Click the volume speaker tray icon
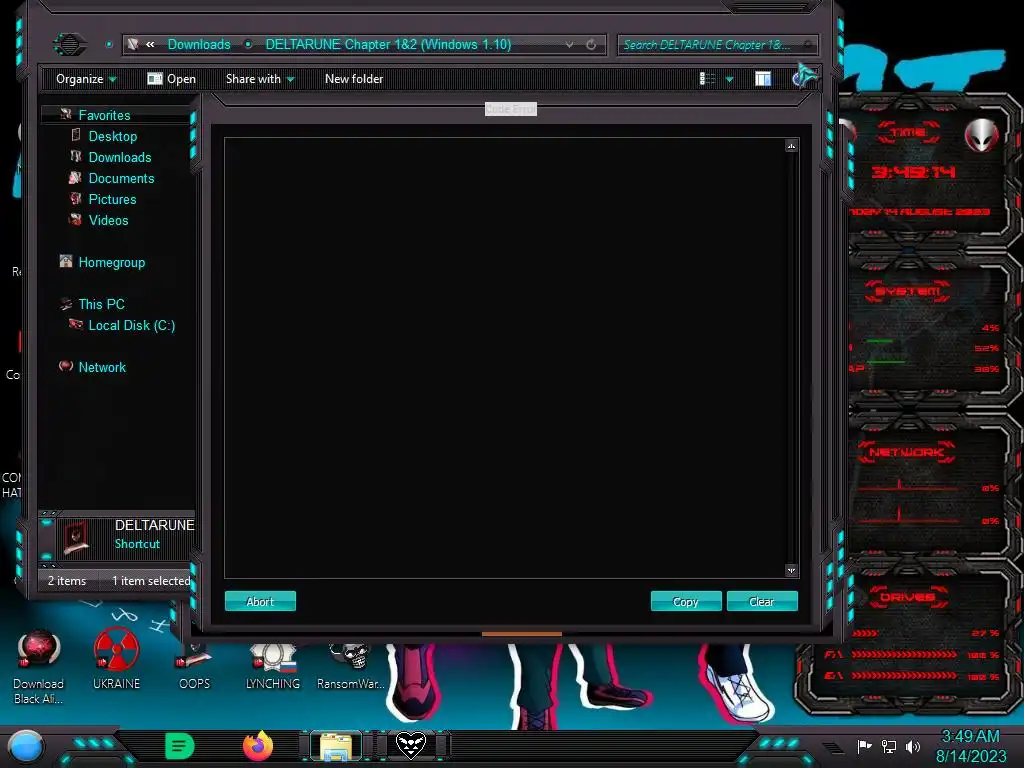This screenshot has width=1024, height=768. click(x=913, y=746)
